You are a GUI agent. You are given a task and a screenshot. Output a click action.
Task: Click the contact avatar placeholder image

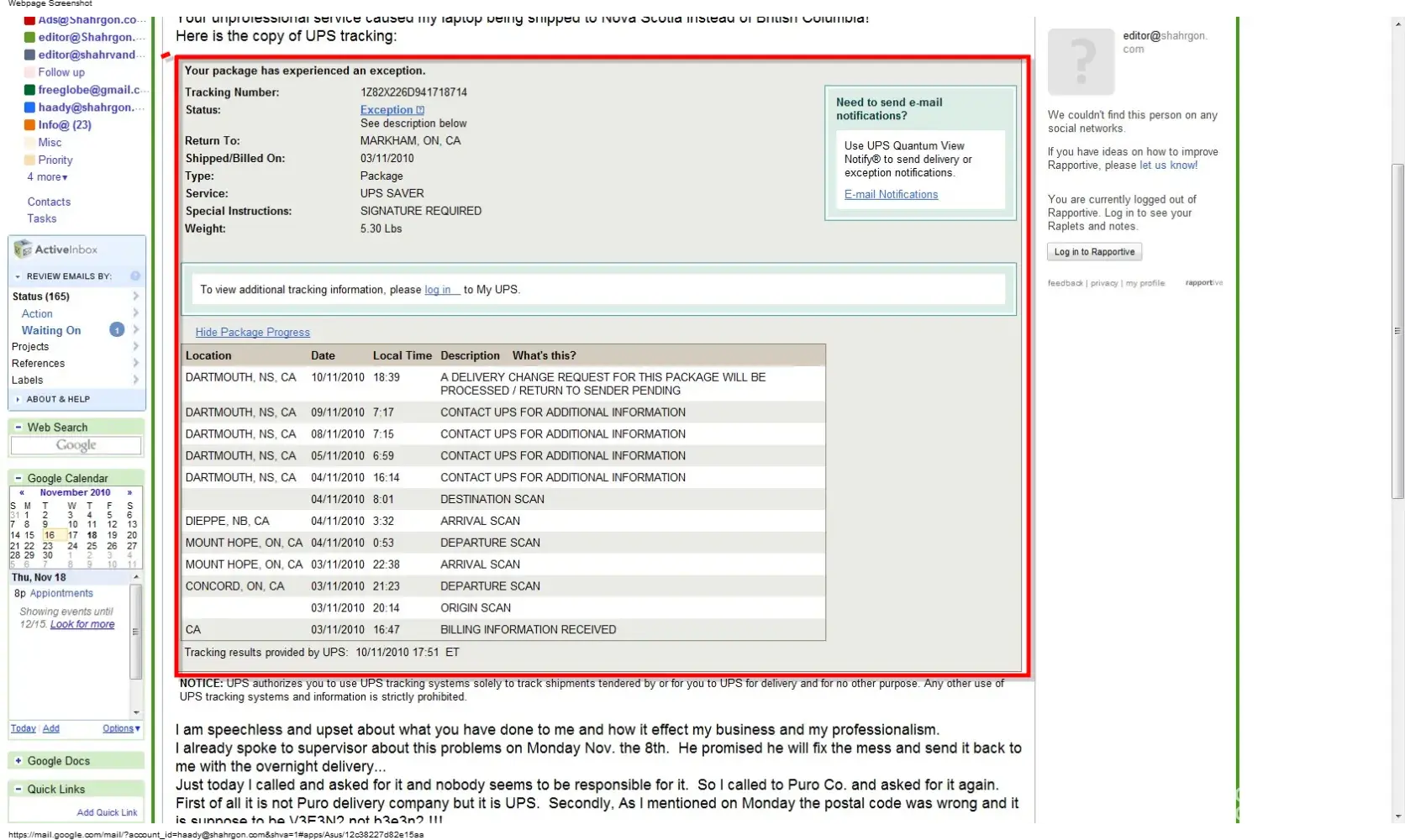[1081, 61]
